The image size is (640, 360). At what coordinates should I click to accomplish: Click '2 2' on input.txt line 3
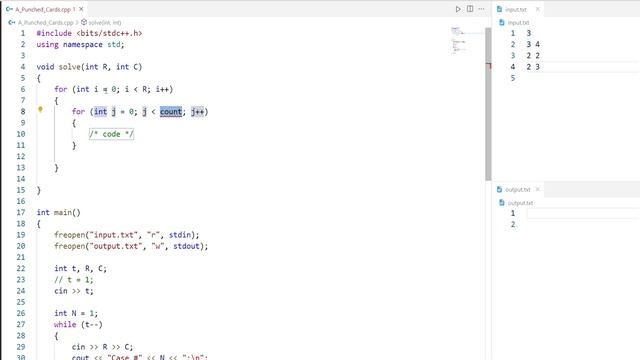coord(533,56)
